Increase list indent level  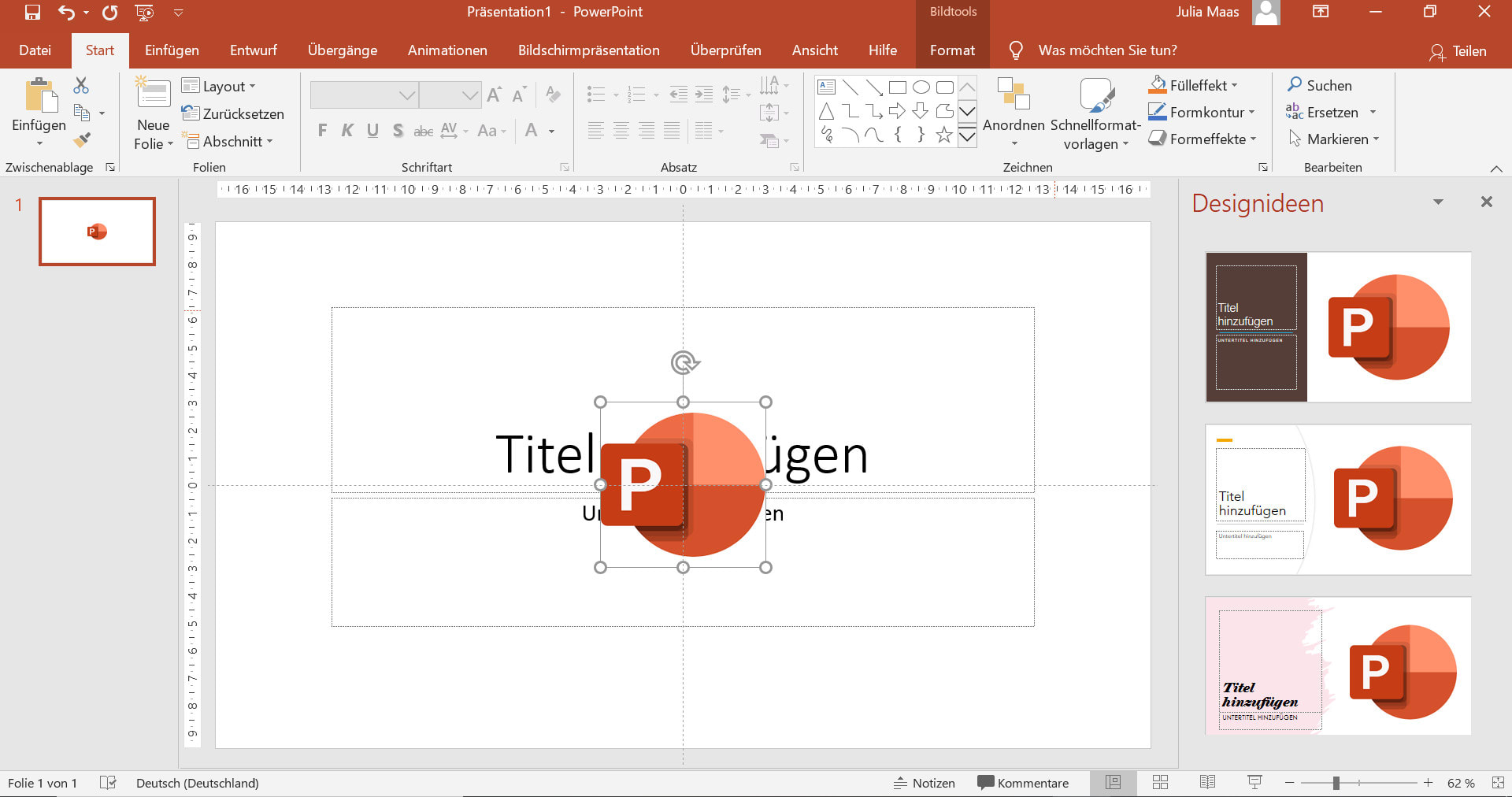click(704, 95)
